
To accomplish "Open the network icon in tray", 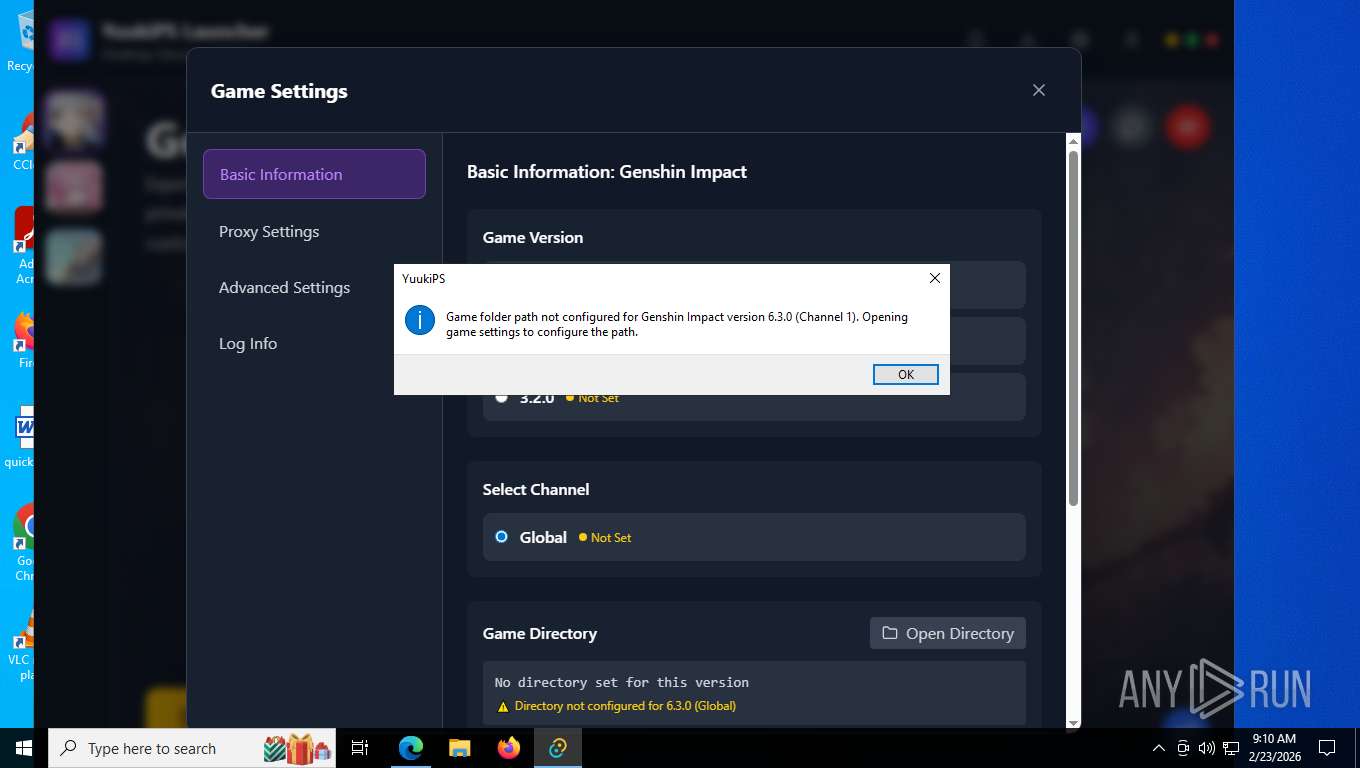I will pos(1231,748).
